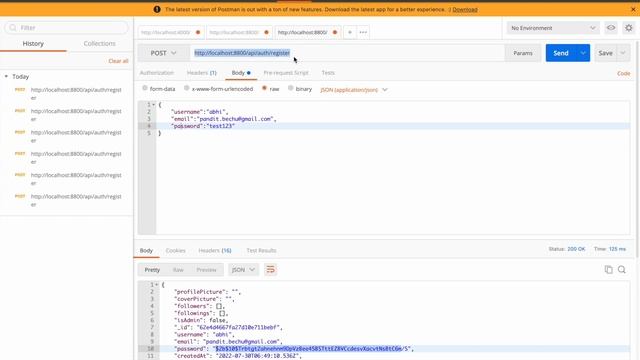Image resolution: width=640 pixels, height=360 pixels.
Task: Collapse response JSON at line 1
Action: 156,284
